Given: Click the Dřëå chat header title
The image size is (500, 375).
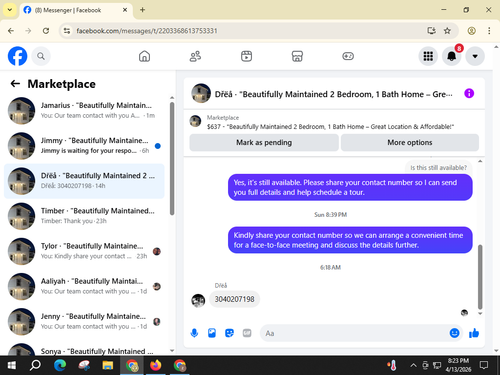Looking at the screenshot, I should click(333, 94).
